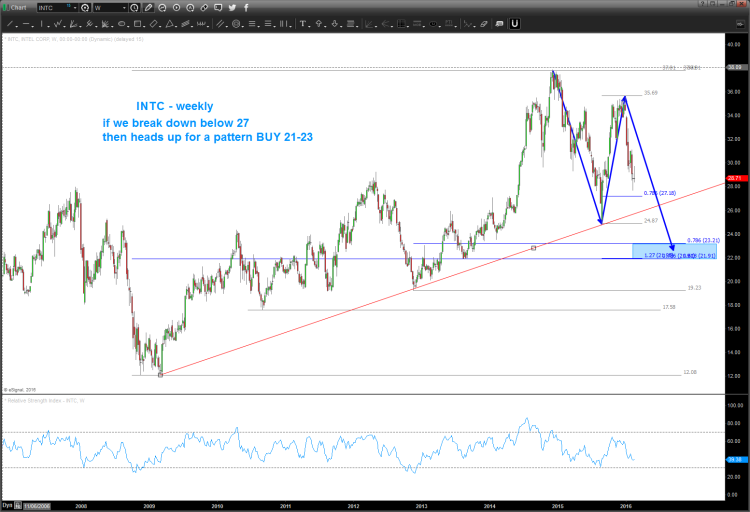Click the toolbar overflow icon at far right

[740, 24]
